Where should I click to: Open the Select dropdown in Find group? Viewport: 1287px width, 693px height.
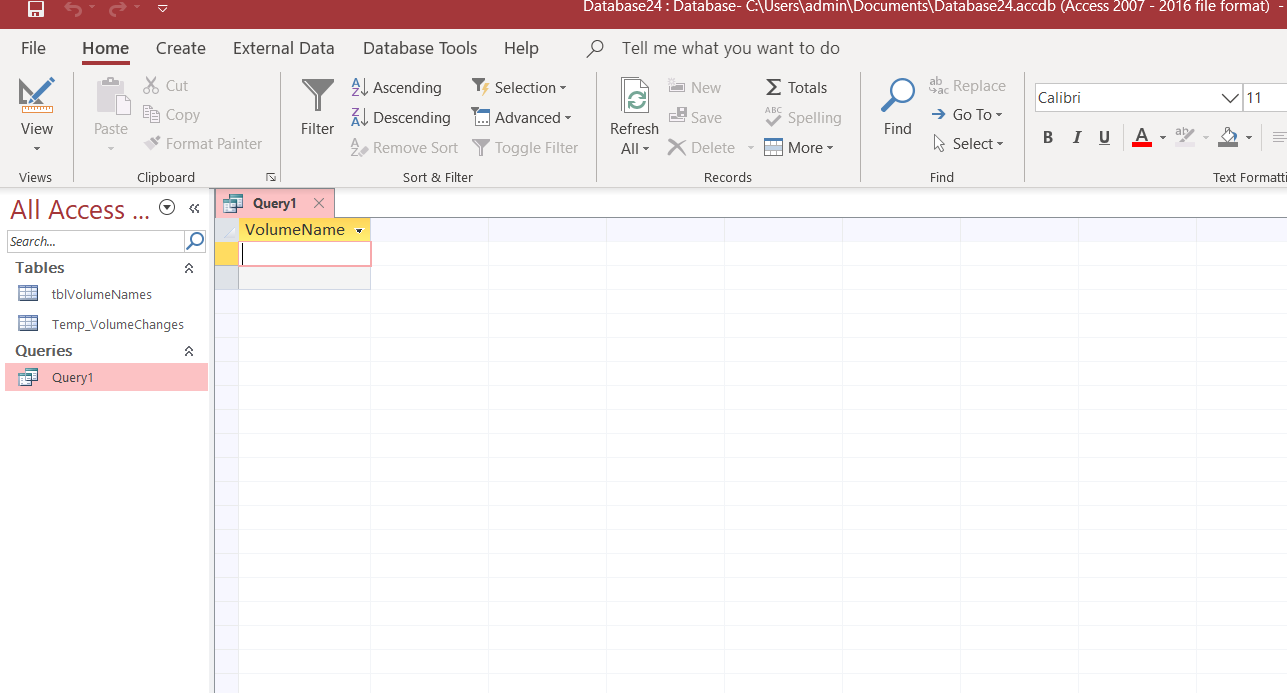(x=967, y=144)
